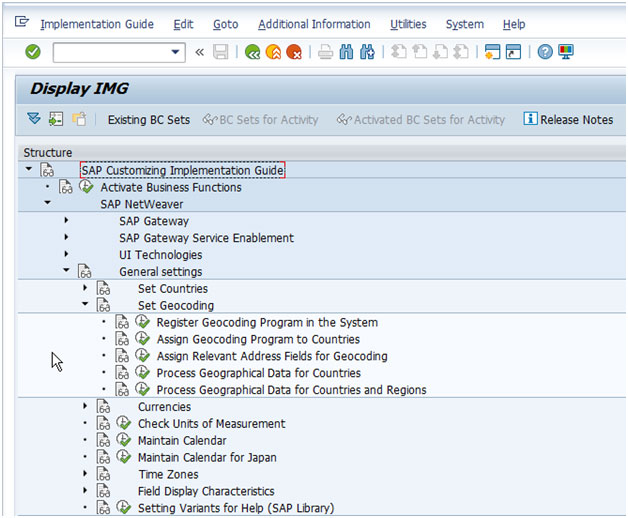
Task: Click the green Back icon
Action: pos(252,52)
